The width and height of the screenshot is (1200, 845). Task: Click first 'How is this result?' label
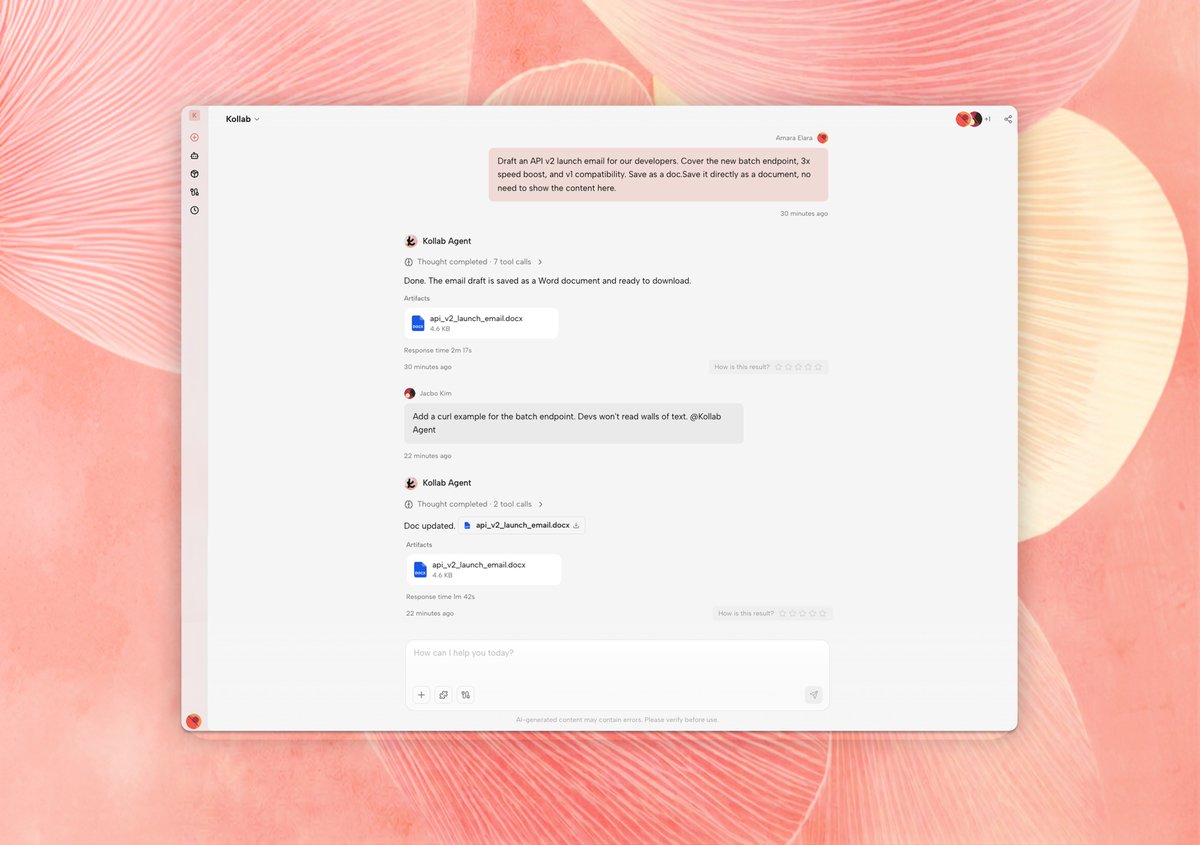click(x=741, y=367)
